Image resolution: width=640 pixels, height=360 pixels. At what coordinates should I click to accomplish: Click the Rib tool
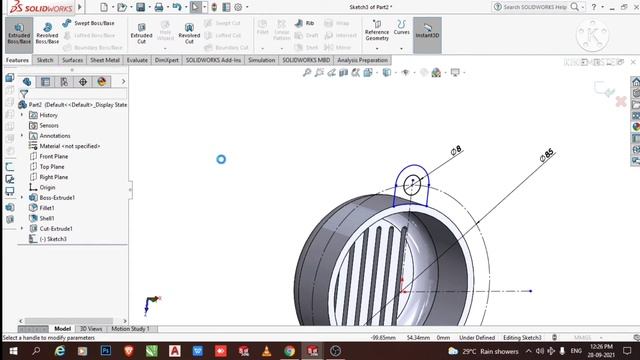click(304, 23)
